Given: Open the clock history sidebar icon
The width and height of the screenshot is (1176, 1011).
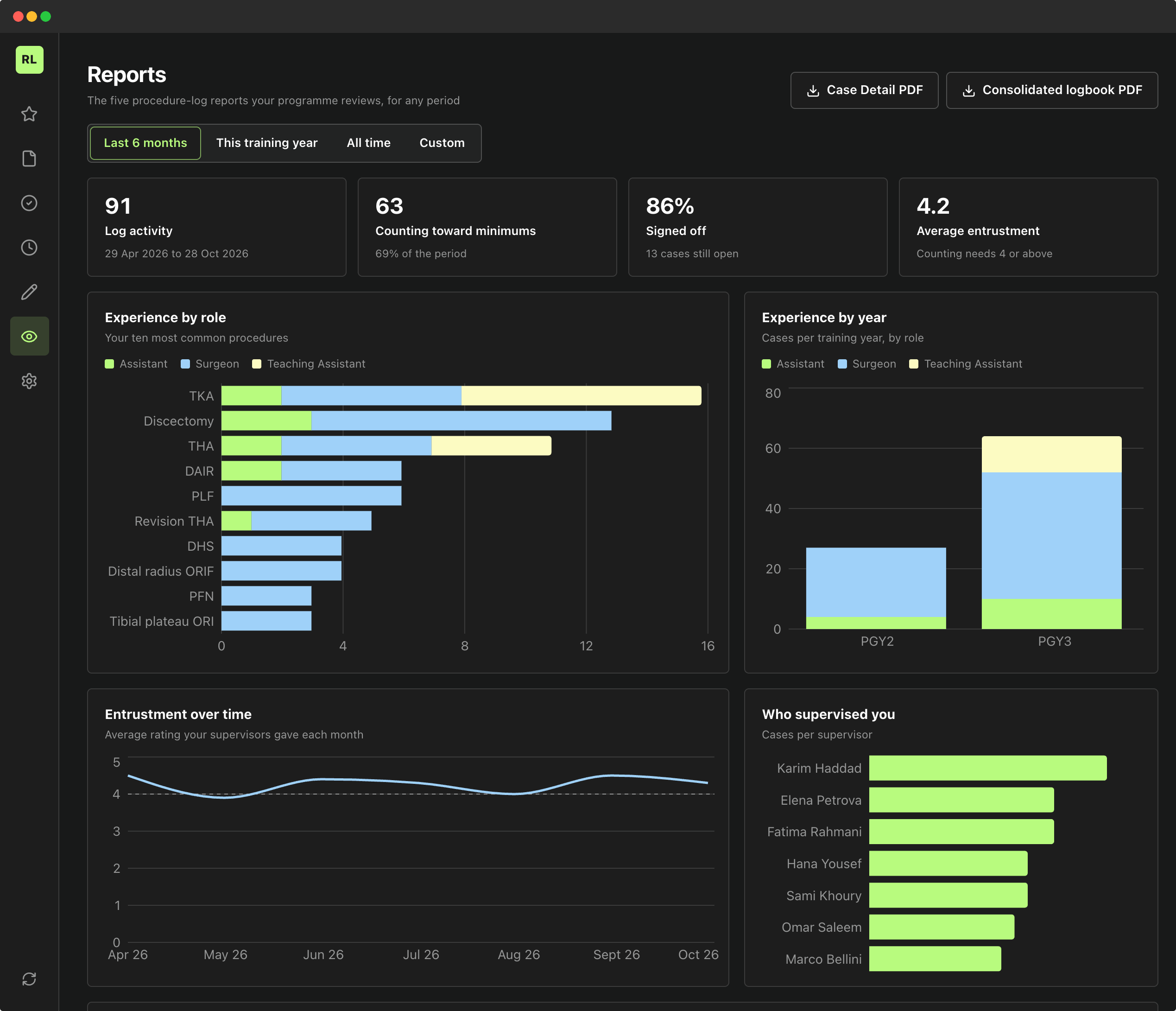Looking at the screenshot, I should click(x=30, y=248).
